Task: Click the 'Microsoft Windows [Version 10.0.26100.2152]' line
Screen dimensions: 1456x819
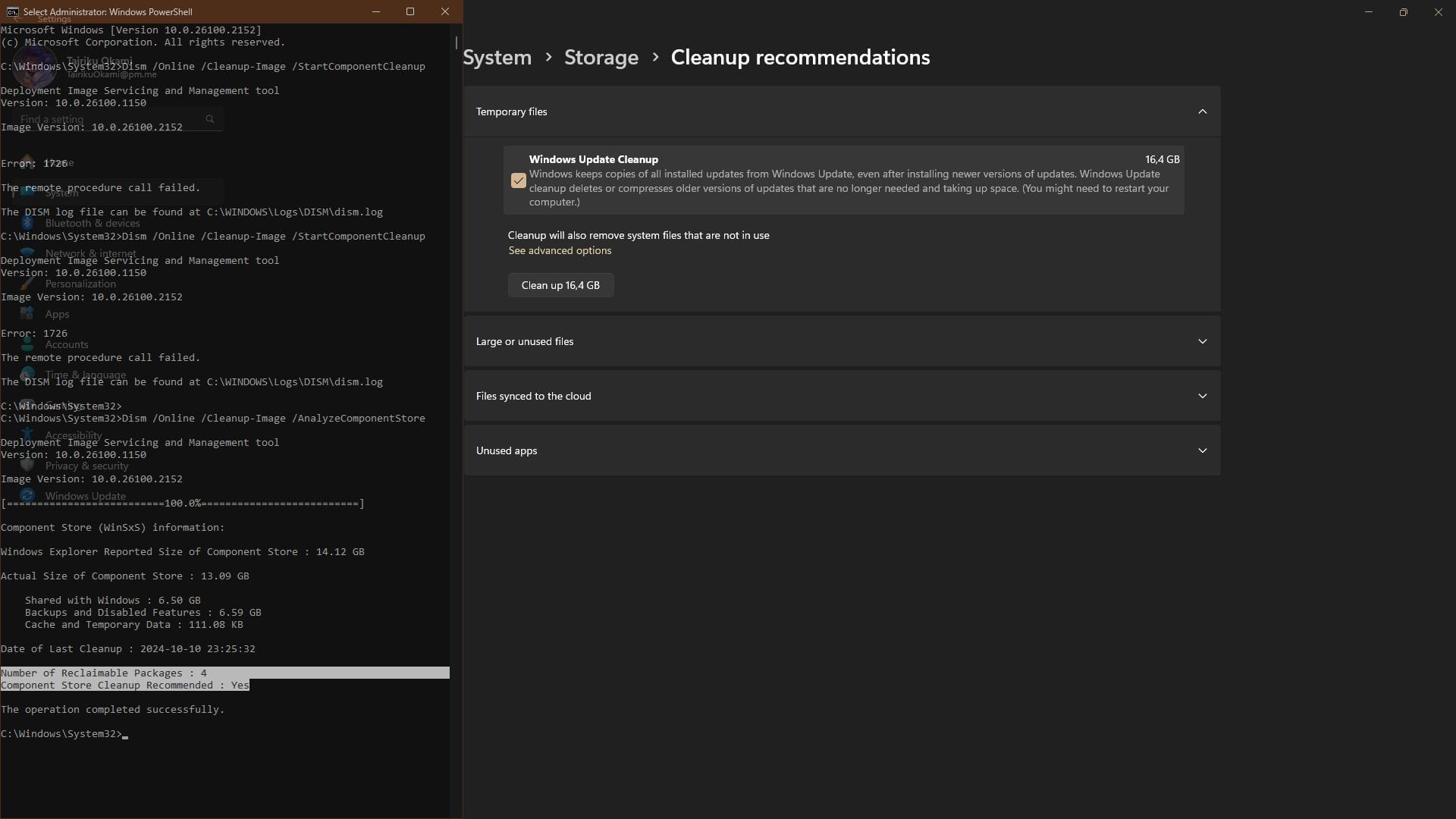Action: tap(131, 30)
